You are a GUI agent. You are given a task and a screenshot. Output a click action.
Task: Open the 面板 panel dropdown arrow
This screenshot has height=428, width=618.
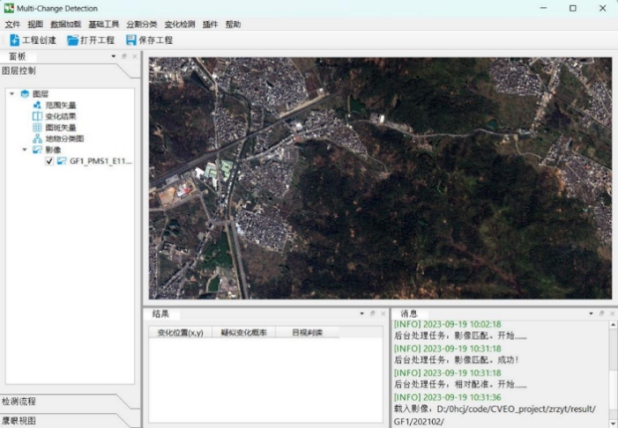point(115,57)
